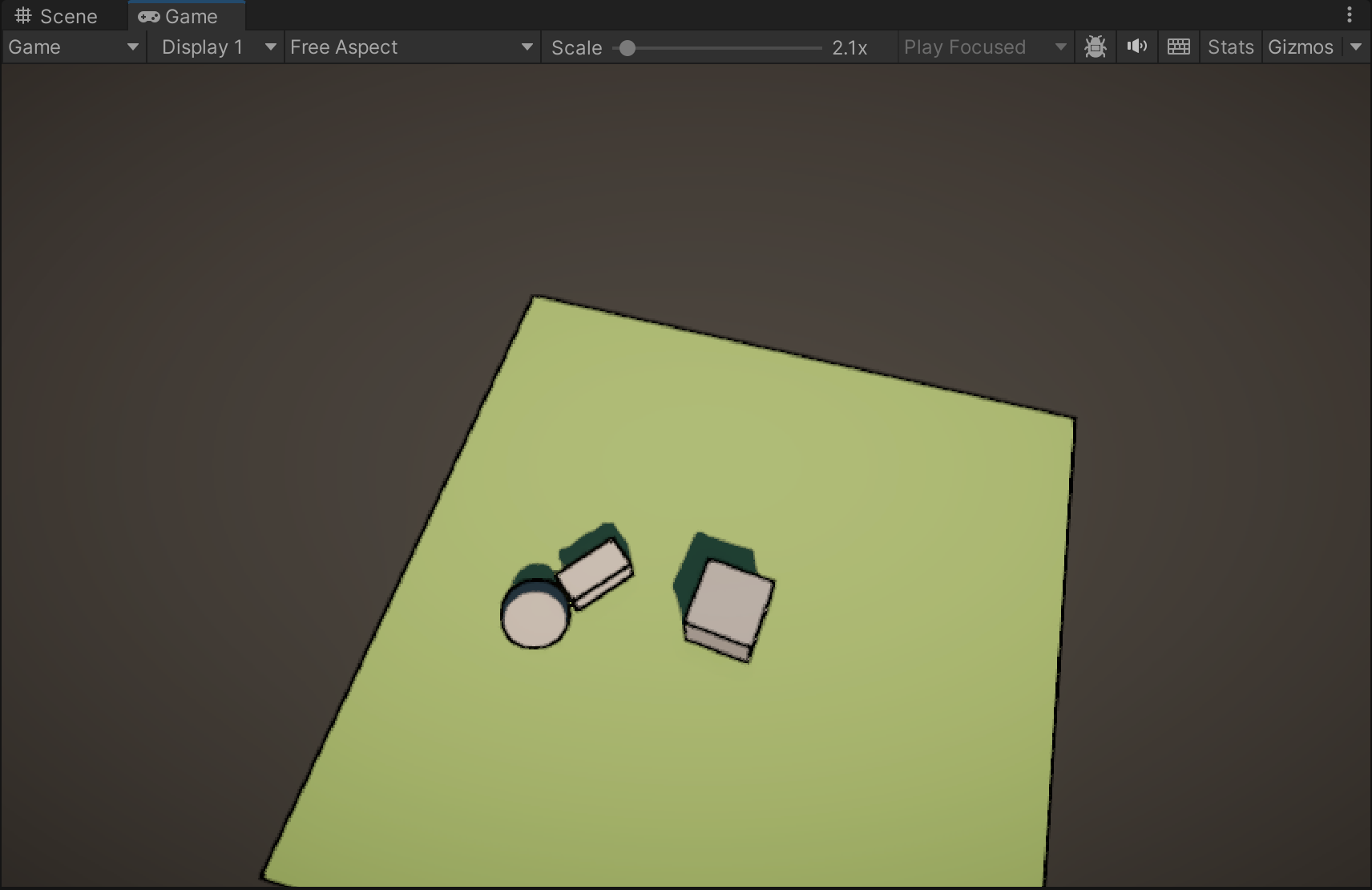Open the Game view type dropdown
Screen dimensions: 1372x890
click(73, 47)
